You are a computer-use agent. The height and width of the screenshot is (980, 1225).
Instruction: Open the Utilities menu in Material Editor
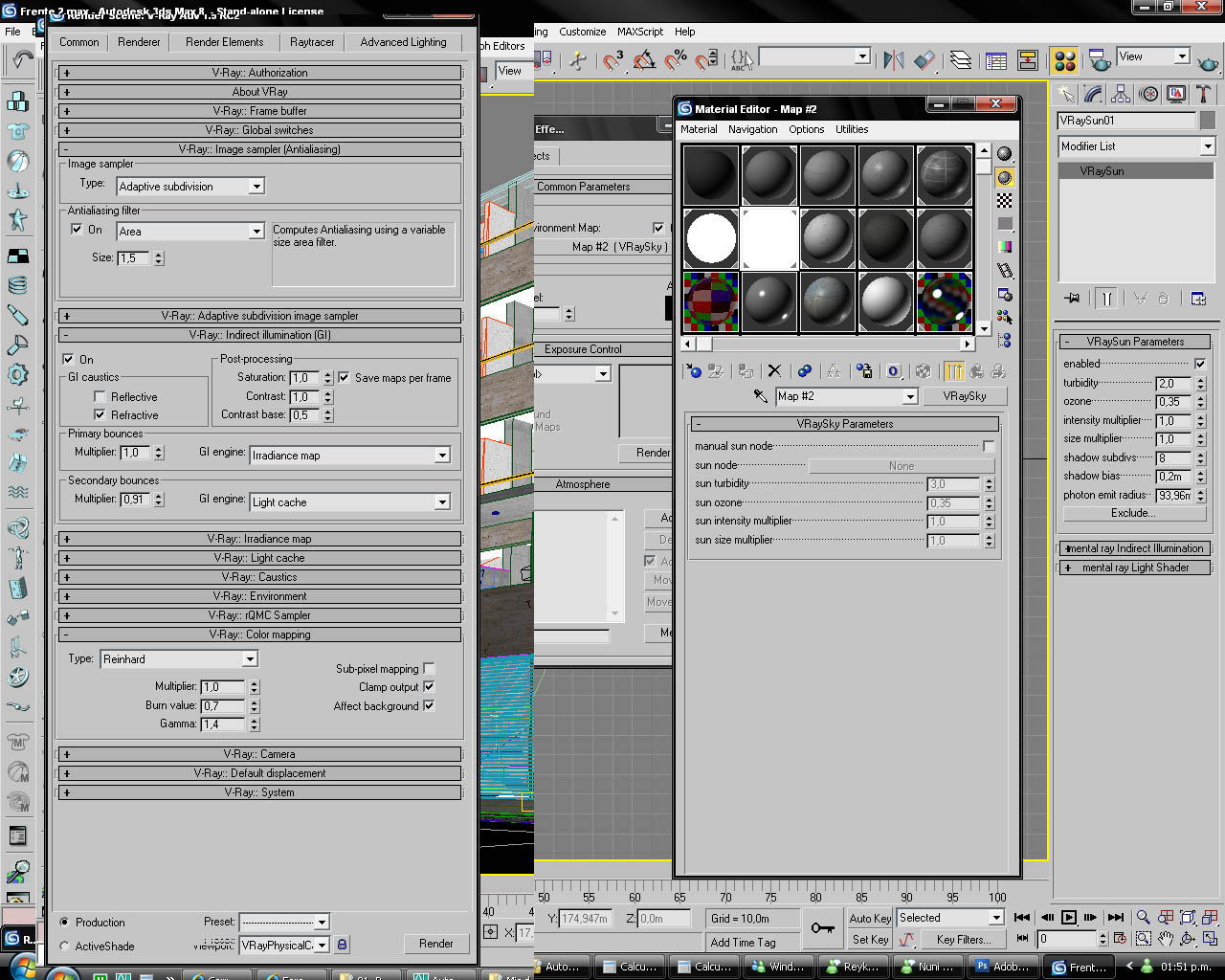(x=852, y=129)
